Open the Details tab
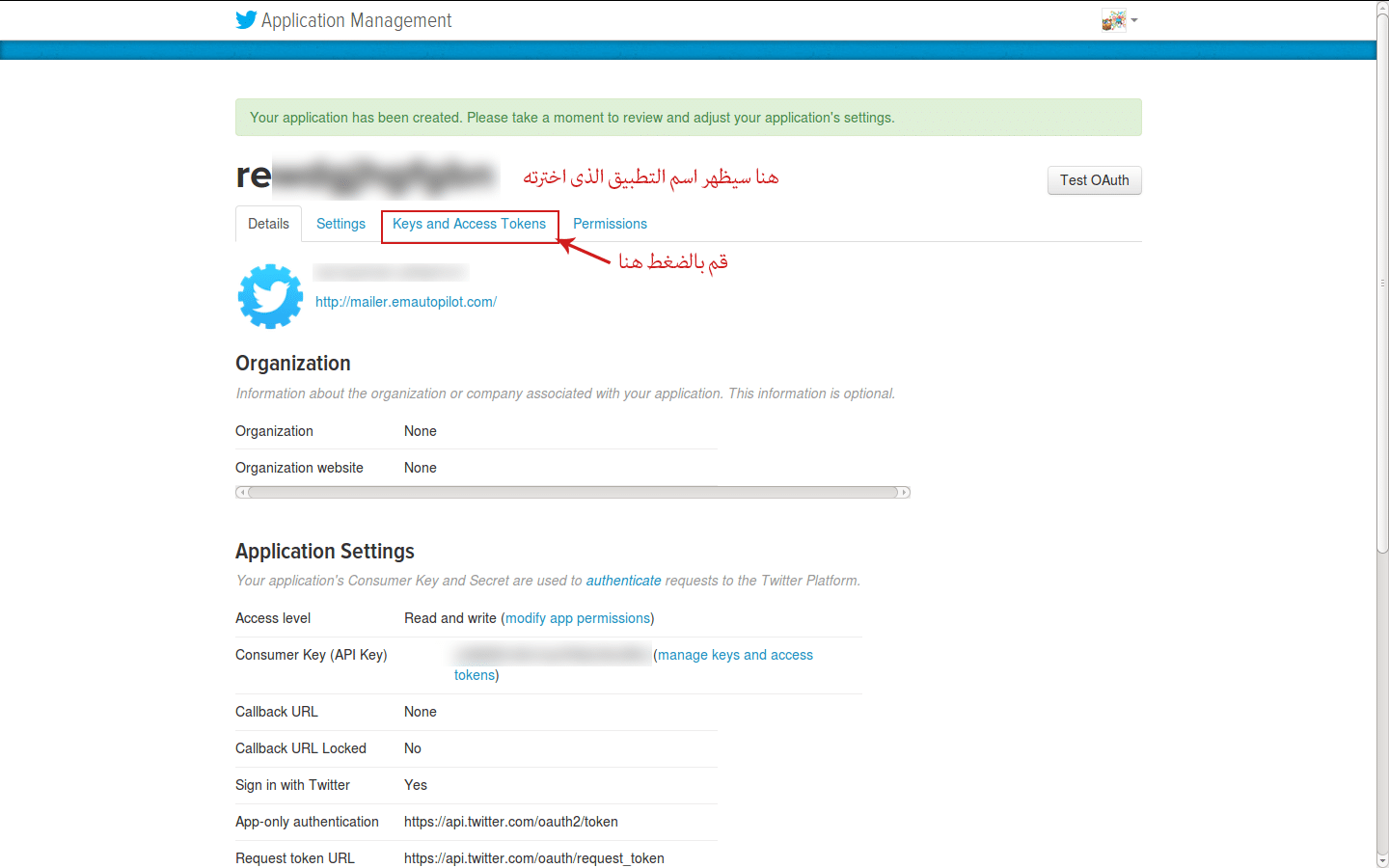 coord(268,224)
